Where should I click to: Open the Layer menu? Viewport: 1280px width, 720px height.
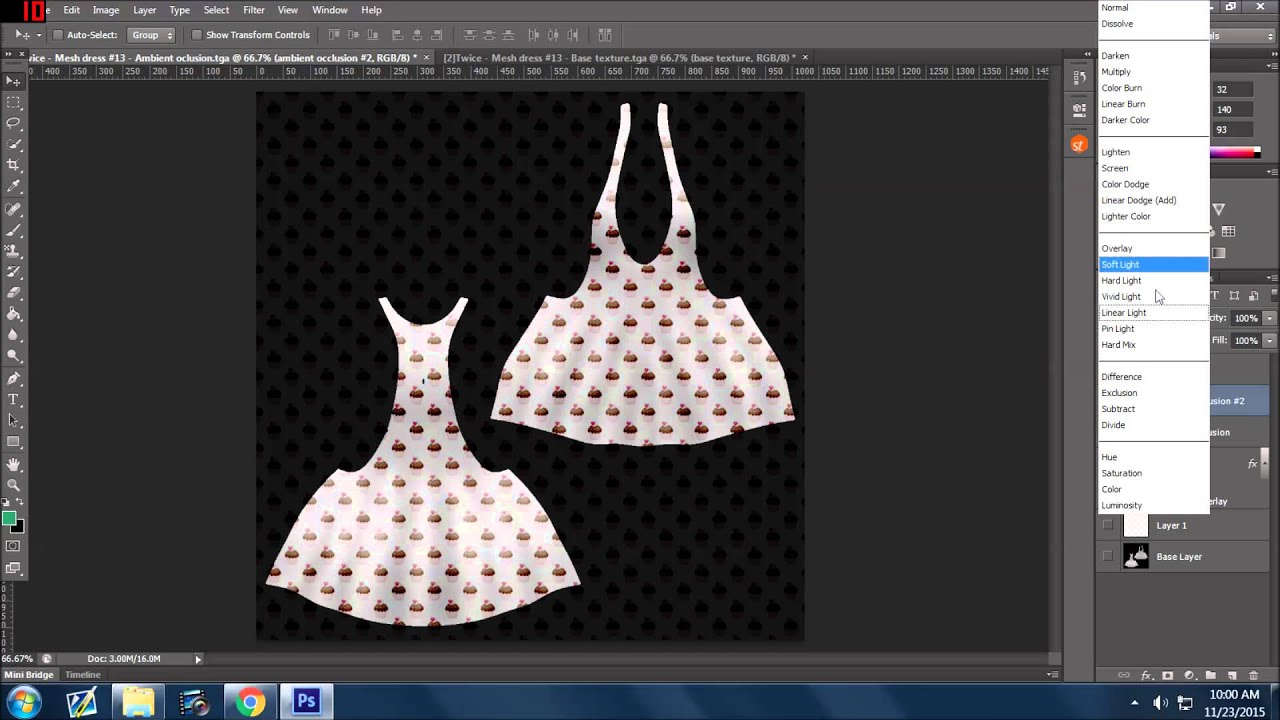145,10
